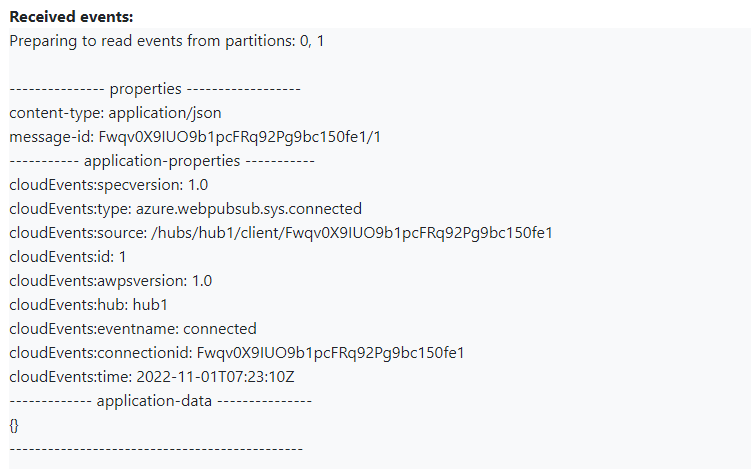This screenshot has width=751, height=469.
Task: Click the azure.webpubsub.sys.connected type value
Action: [249, 209]
